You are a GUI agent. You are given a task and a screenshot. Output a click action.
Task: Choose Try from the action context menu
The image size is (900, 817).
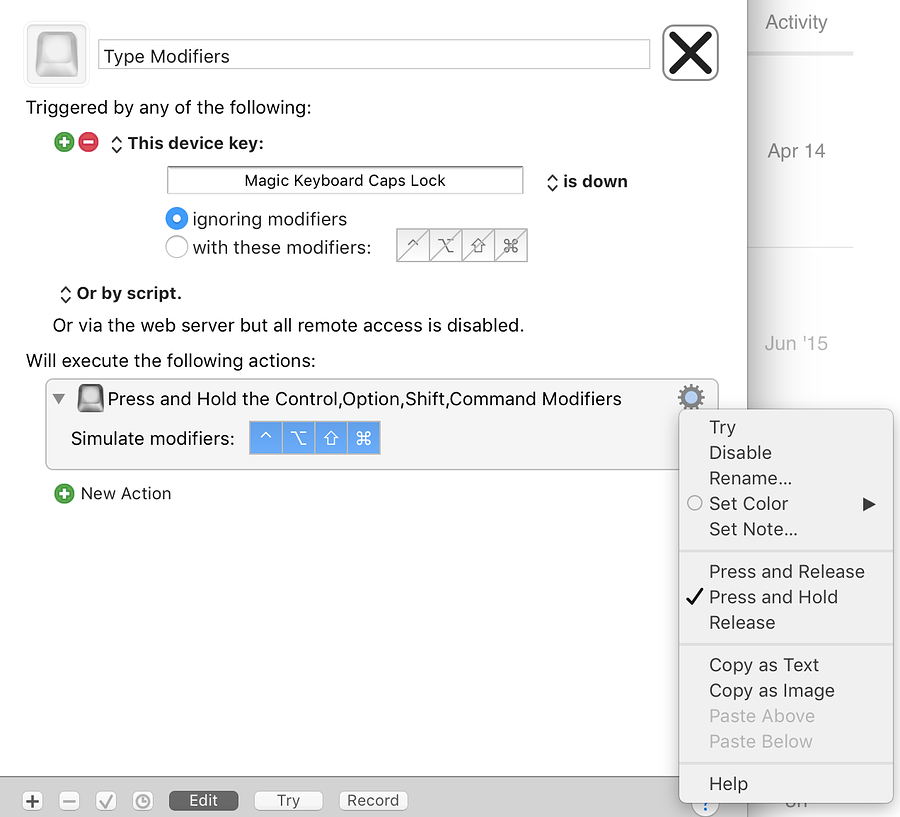786,427
